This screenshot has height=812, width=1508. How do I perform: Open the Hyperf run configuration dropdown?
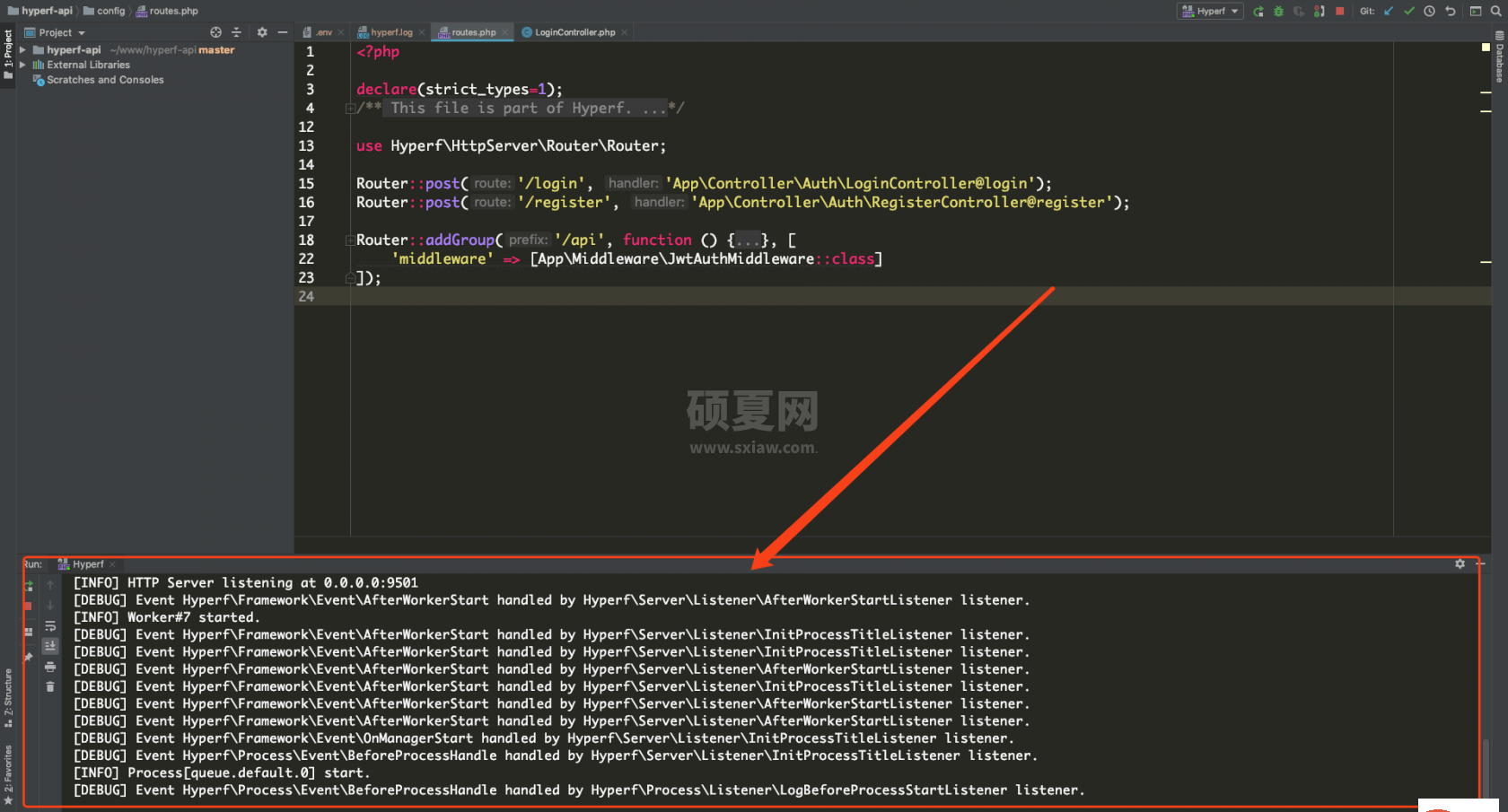click(1210, 11)
